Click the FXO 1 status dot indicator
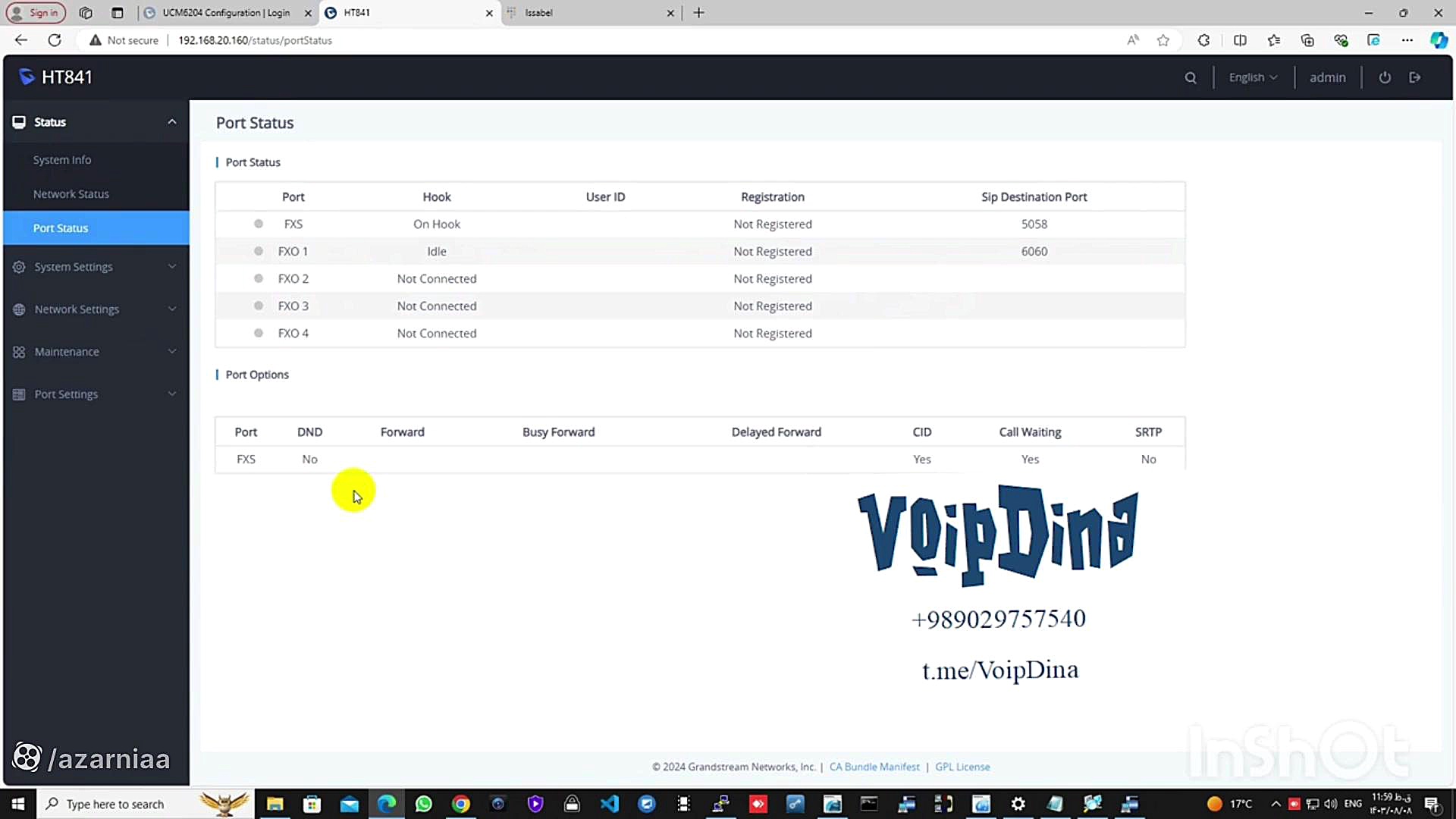 click(259, 251)
